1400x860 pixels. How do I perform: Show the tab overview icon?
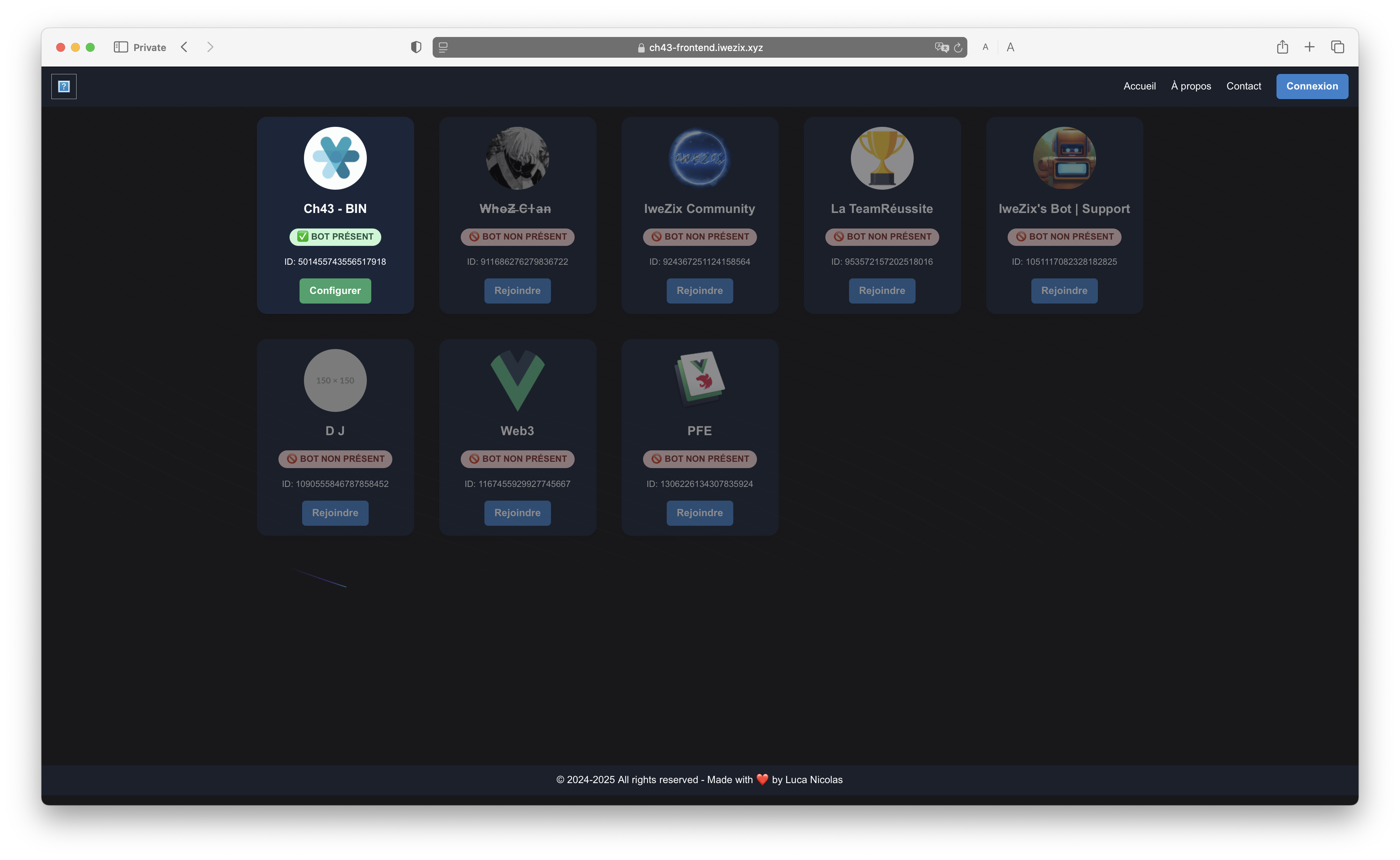pyautogui.click(x=1338, y=47)
